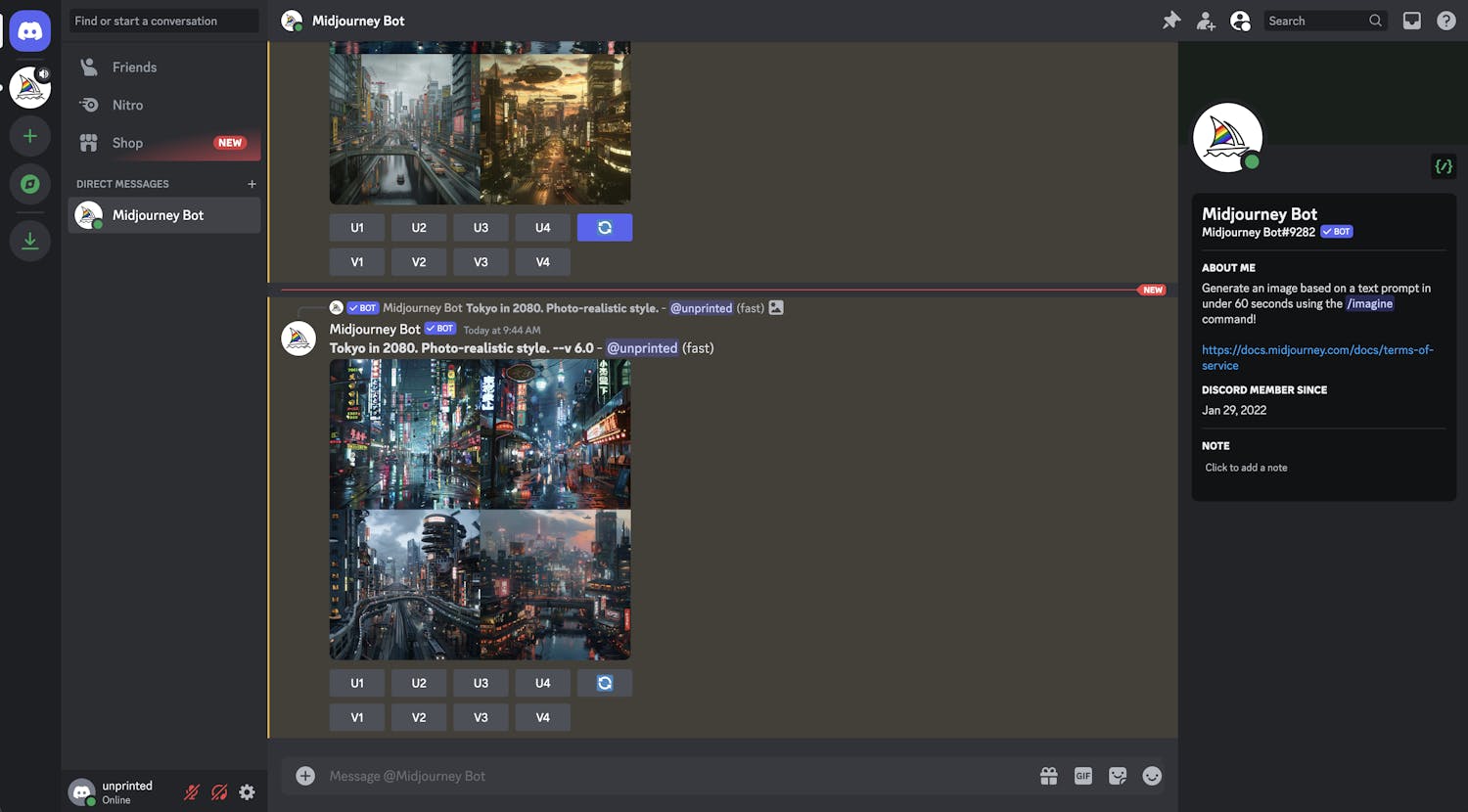Click the Add a Server plus icon

(29, 136)
